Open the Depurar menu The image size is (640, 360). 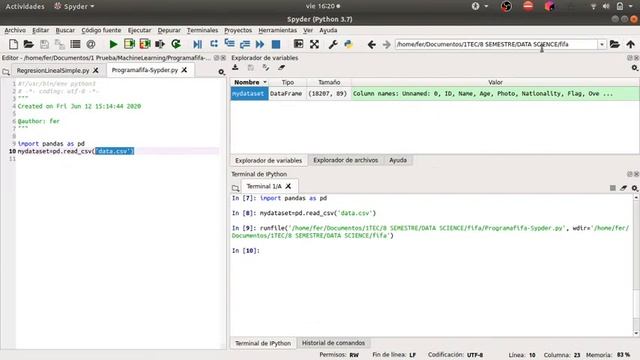click(x=169, y=30)
